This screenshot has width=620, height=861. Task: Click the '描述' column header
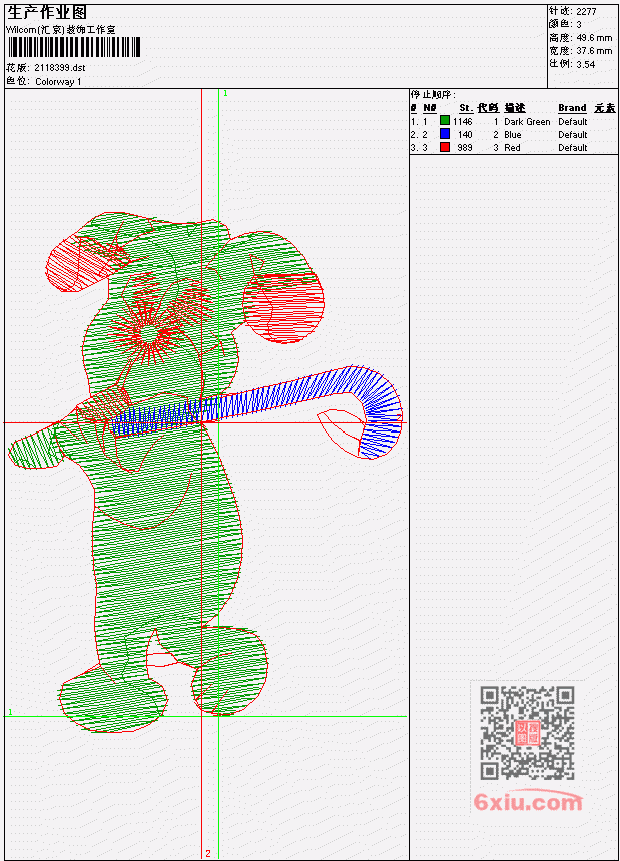point(515,108)
